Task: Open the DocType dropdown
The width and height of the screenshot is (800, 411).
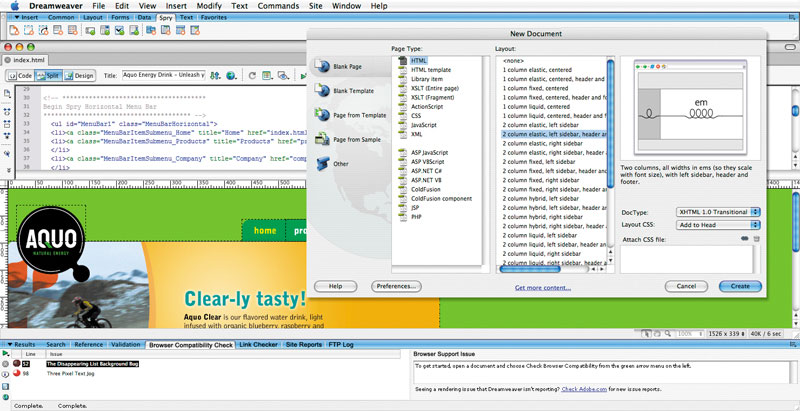Action: tap(716, 212)
